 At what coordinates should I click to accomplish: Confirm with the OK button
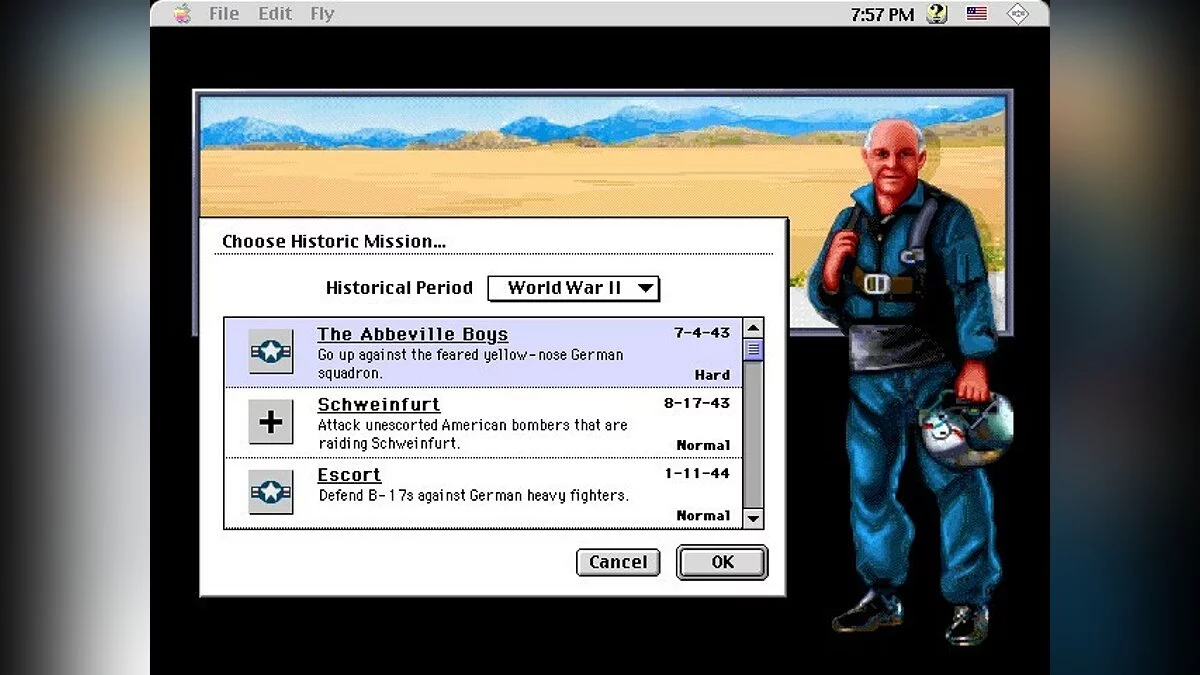(x=722, y=562)
